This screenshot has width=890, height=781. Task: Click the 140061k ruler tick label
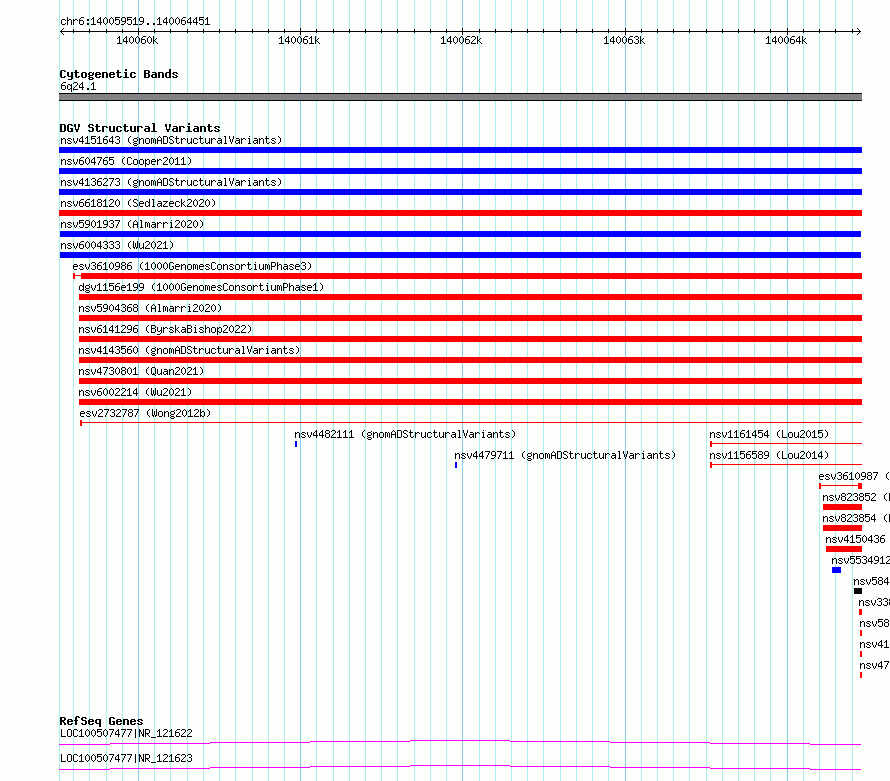point(299,40)
